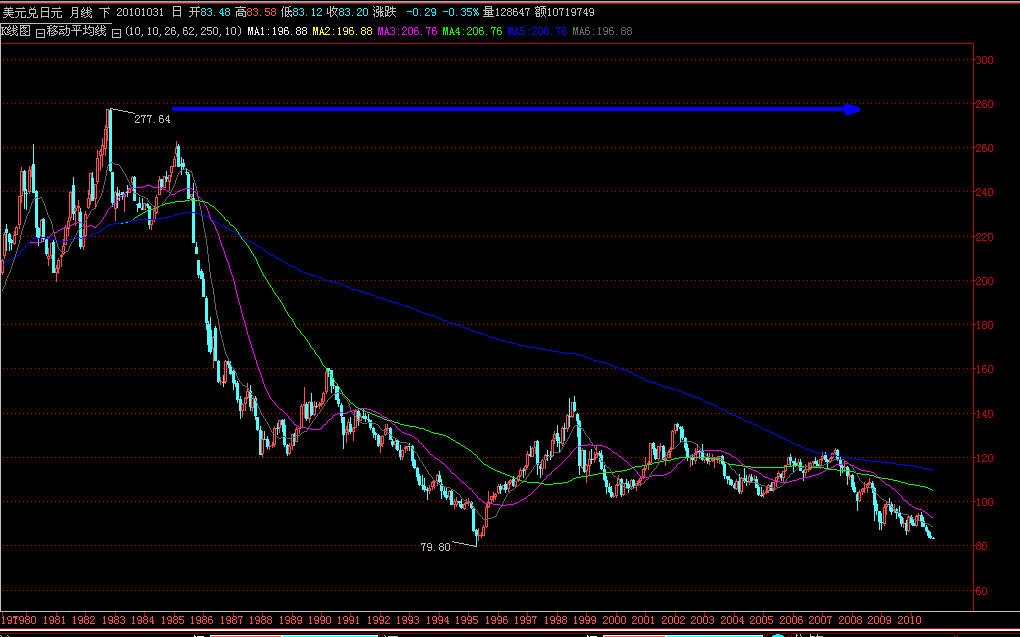Image resolution: width=1020 pixels, height=637 pixels.
Task: Click the 1985 year marker
Action: pos(172,621)
